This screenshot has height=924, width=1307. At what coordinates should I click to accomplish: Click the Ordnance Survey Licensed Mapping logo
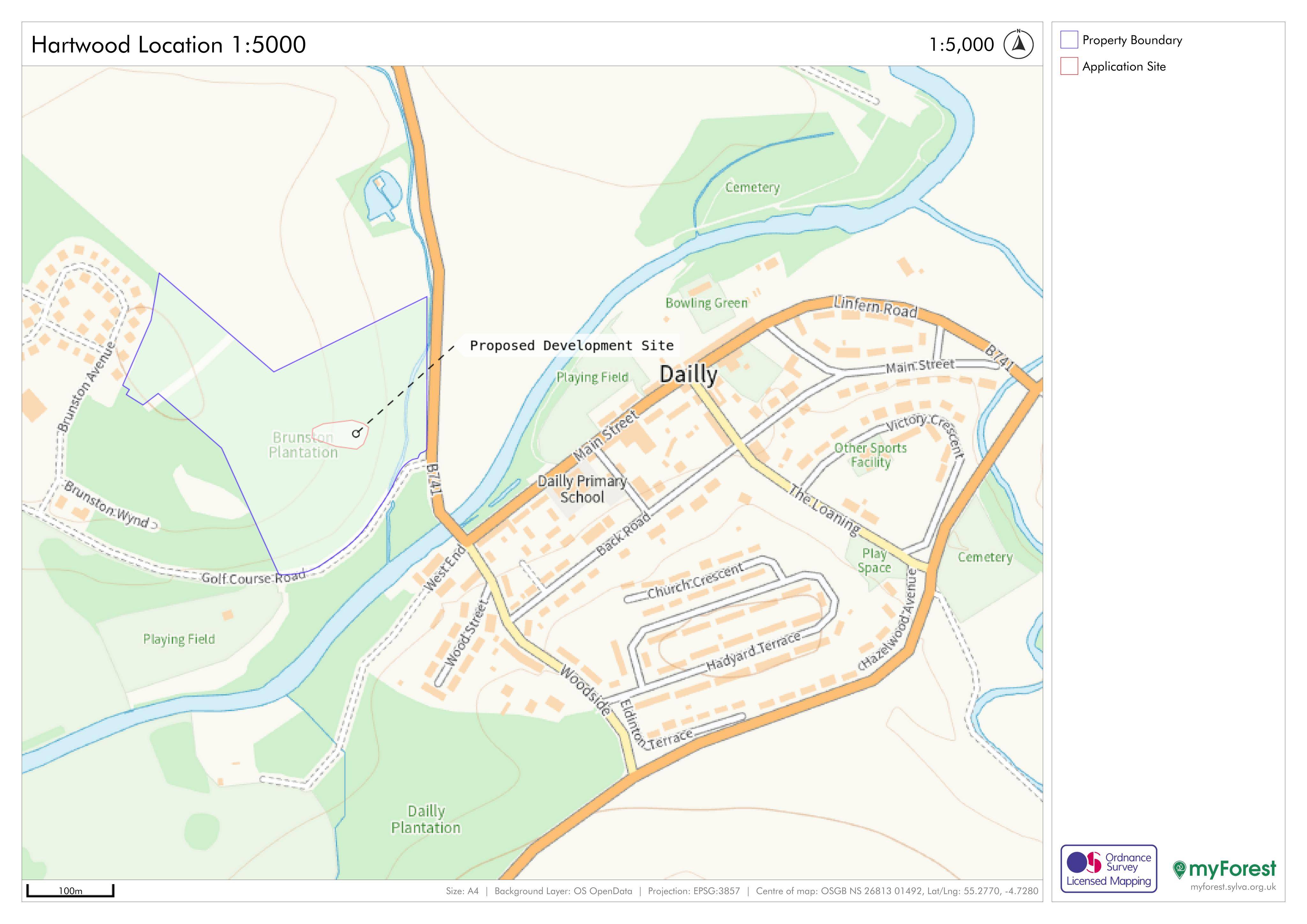1109,869
